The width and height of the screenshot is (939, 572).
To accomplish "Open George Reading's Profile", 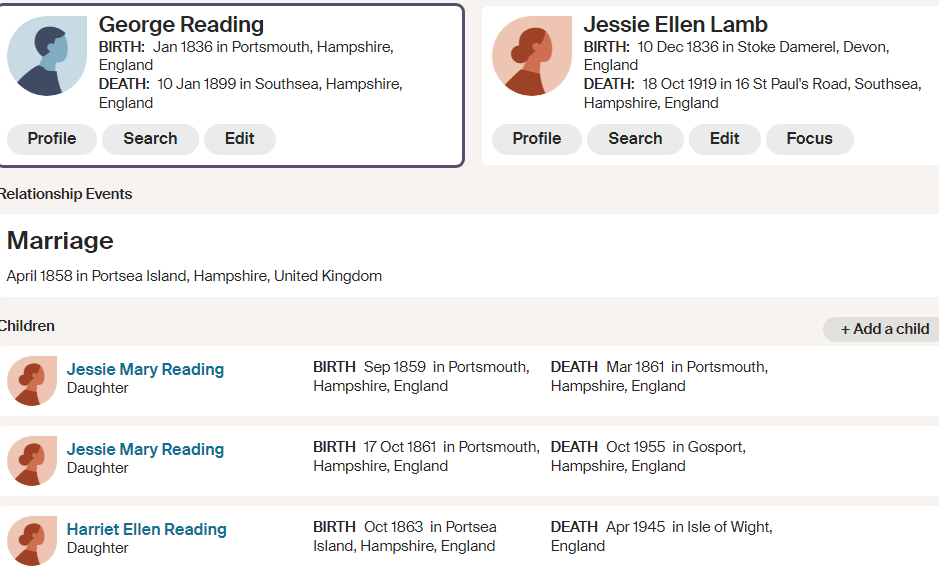I will (x=52, y=139).
